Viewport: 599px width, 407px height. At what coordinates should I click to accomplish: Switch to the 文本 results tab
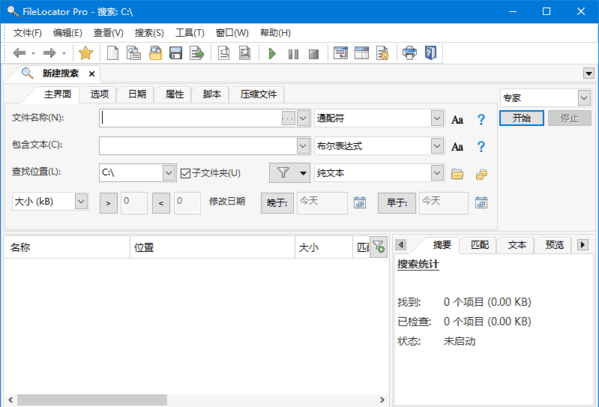click(516, 245)
